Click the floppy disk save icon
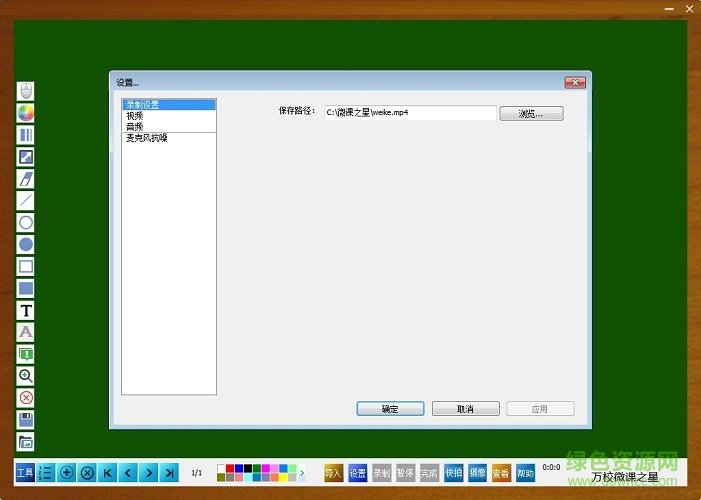Viewport: 701px width, 500px height. tap(26, 419)
